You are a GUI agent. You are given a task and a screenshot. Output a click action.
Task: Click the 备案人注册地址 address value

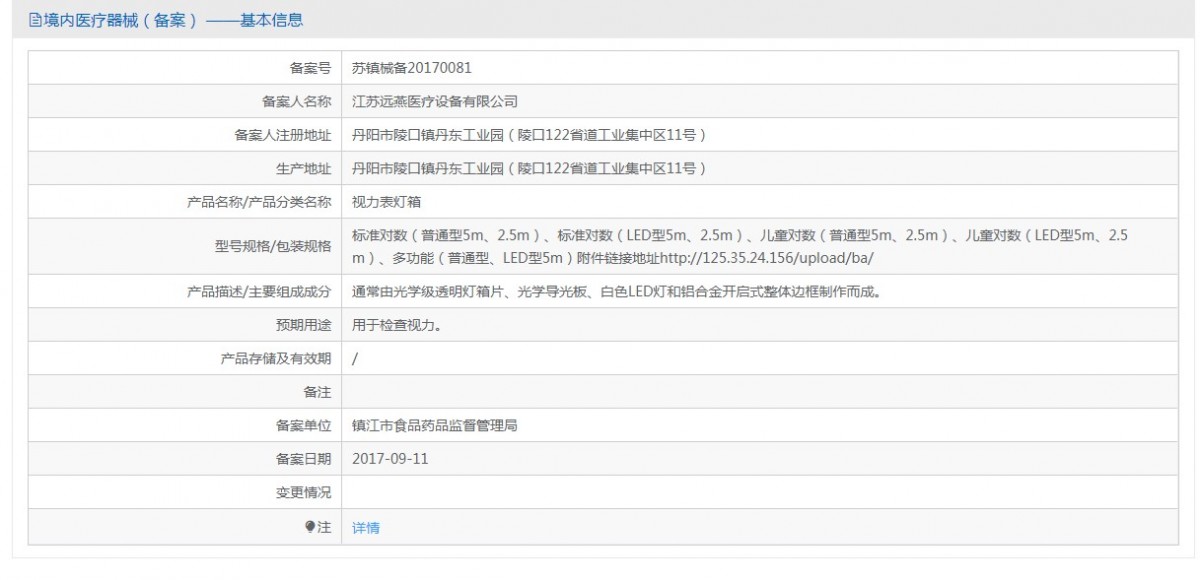click(530, 135)
